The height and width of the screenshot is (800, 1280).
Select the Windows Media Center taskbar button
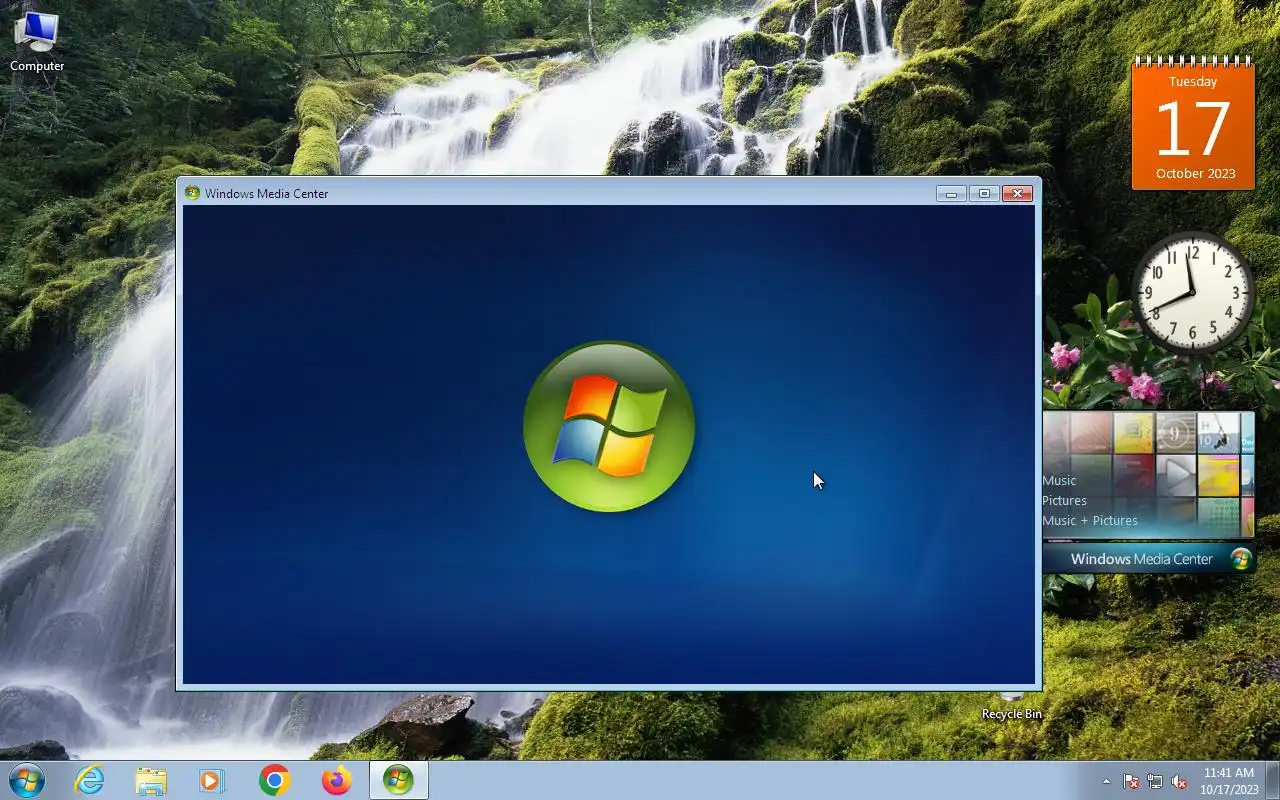398,780
